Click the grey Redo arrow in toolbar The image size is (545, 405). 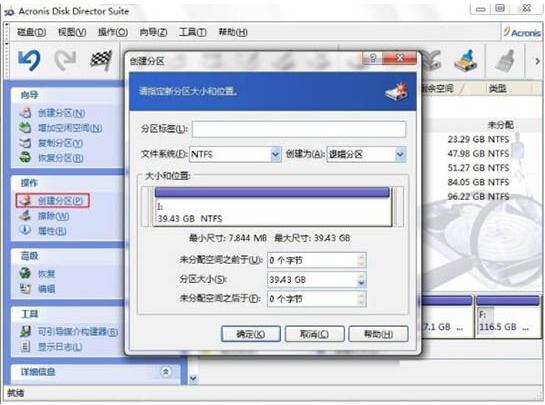(x=66, y=60)
